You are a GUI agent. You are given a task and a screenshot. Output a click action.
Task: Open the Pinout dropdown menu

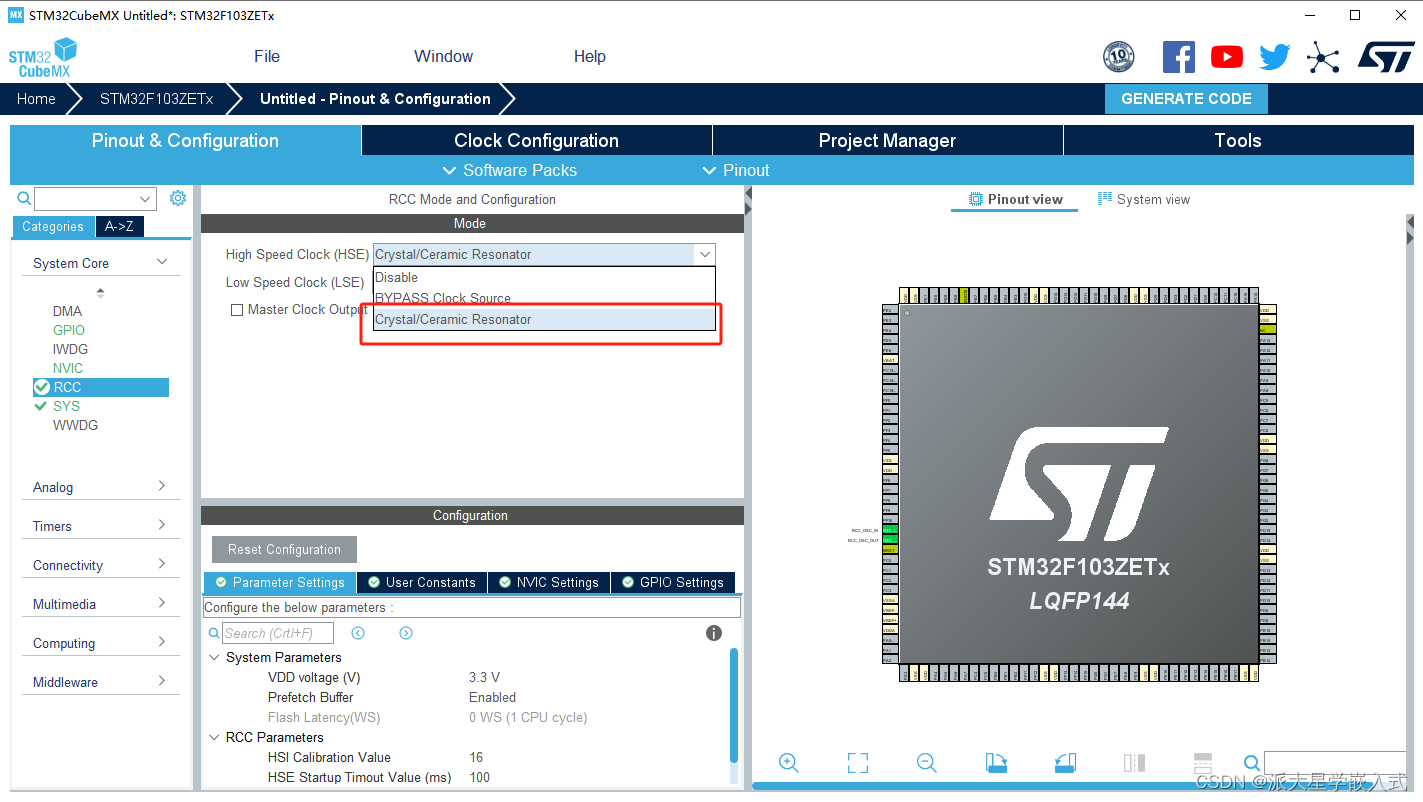(737, 170)
